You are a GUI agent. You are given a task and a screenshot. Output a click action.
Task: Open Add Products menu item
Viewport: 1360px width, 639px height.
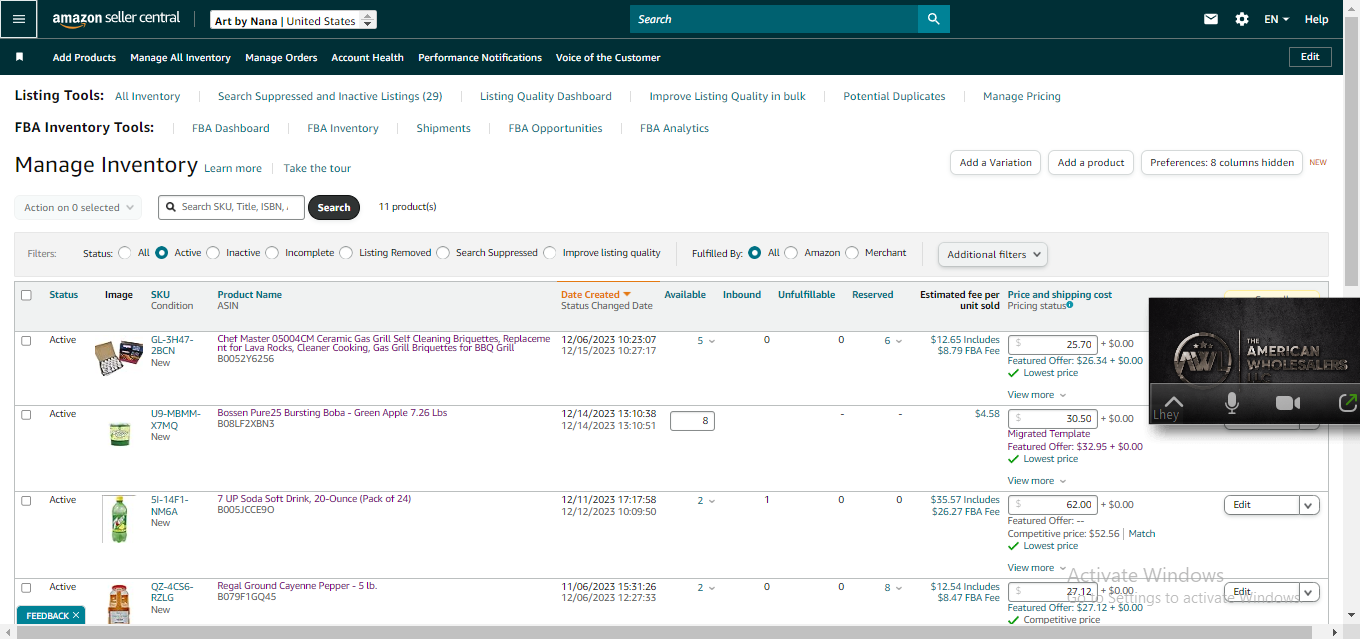tap(84, 58)
